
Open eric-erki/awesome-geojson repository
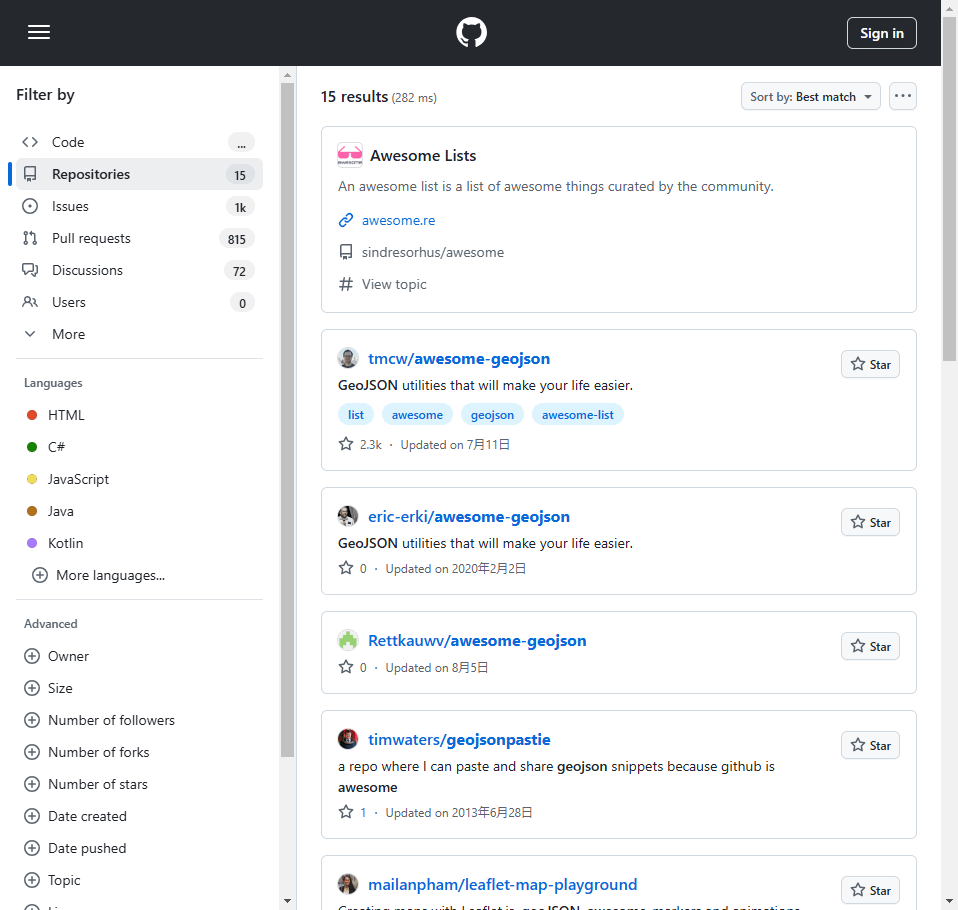[x=469, y=517]
